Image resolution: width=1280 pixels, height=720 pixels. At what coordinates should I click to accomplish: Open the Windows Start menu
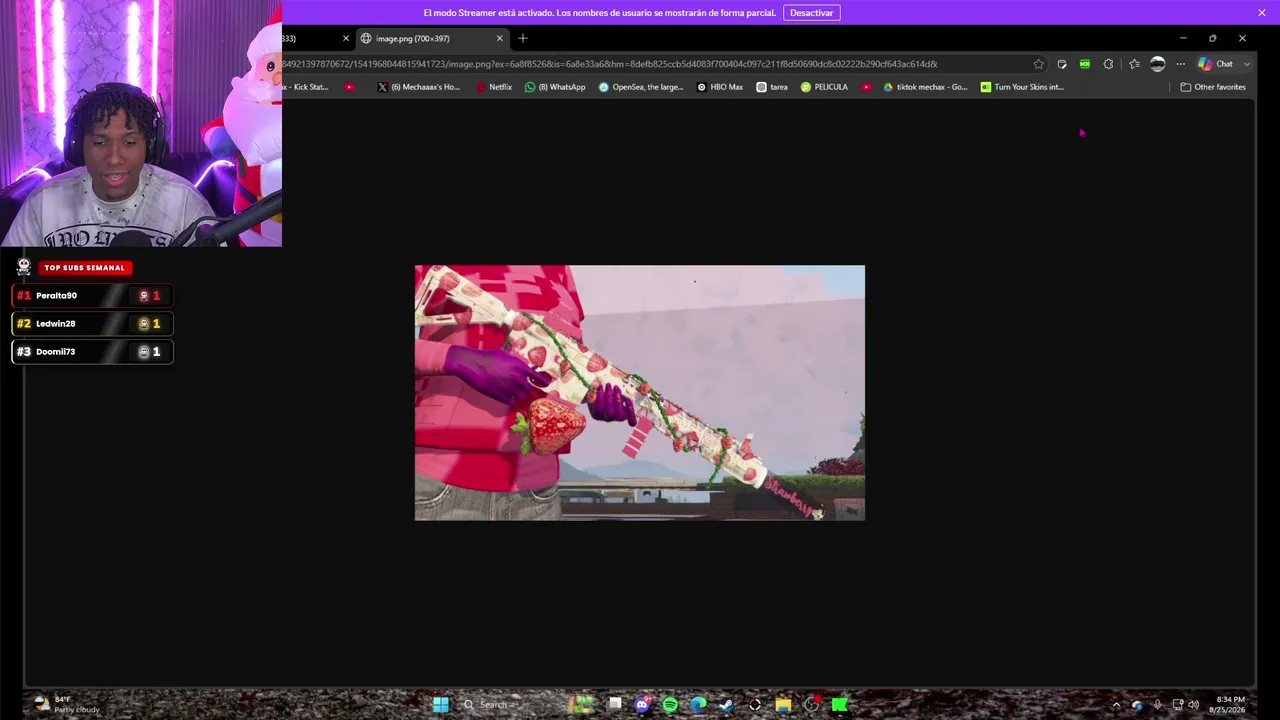(441, 704)
